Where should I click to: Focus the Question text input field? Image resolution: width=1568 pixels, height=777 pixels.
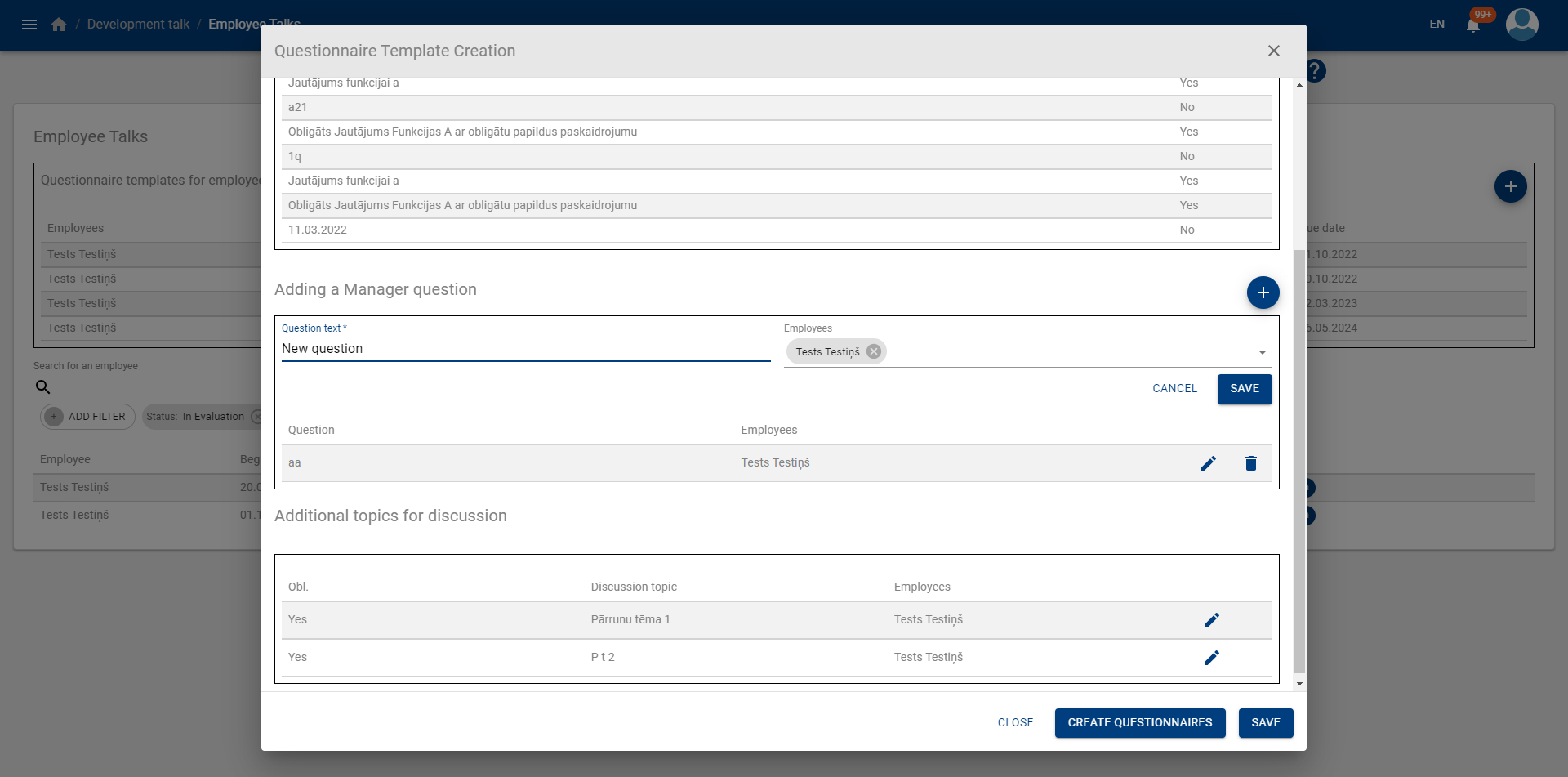click(x=526, y=349)
